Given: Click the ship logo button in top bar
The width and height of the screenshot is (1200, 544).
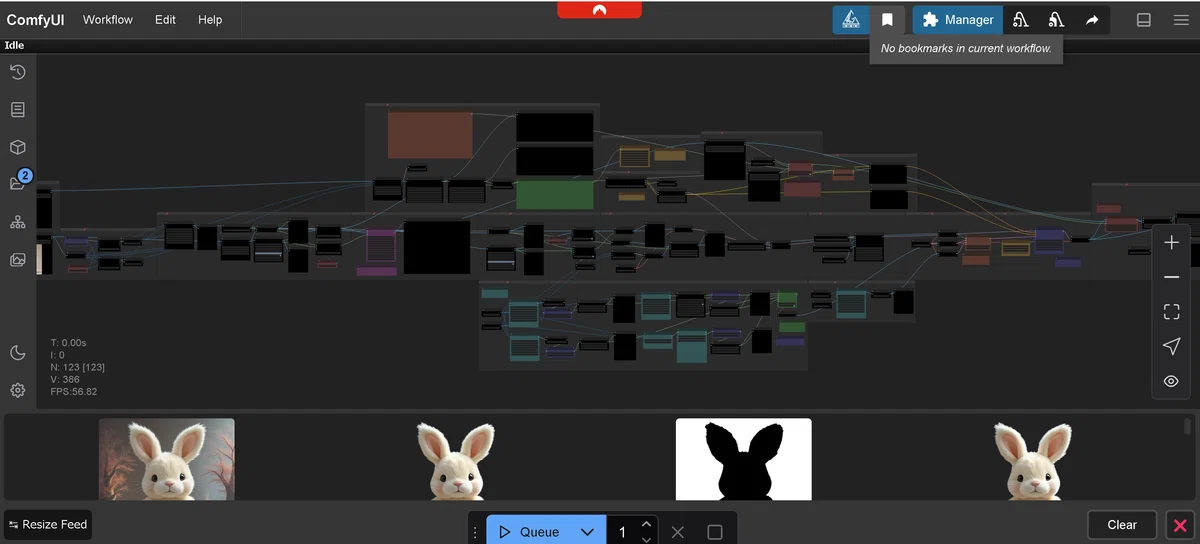Looking at the screenshot, I should point(851,20).
